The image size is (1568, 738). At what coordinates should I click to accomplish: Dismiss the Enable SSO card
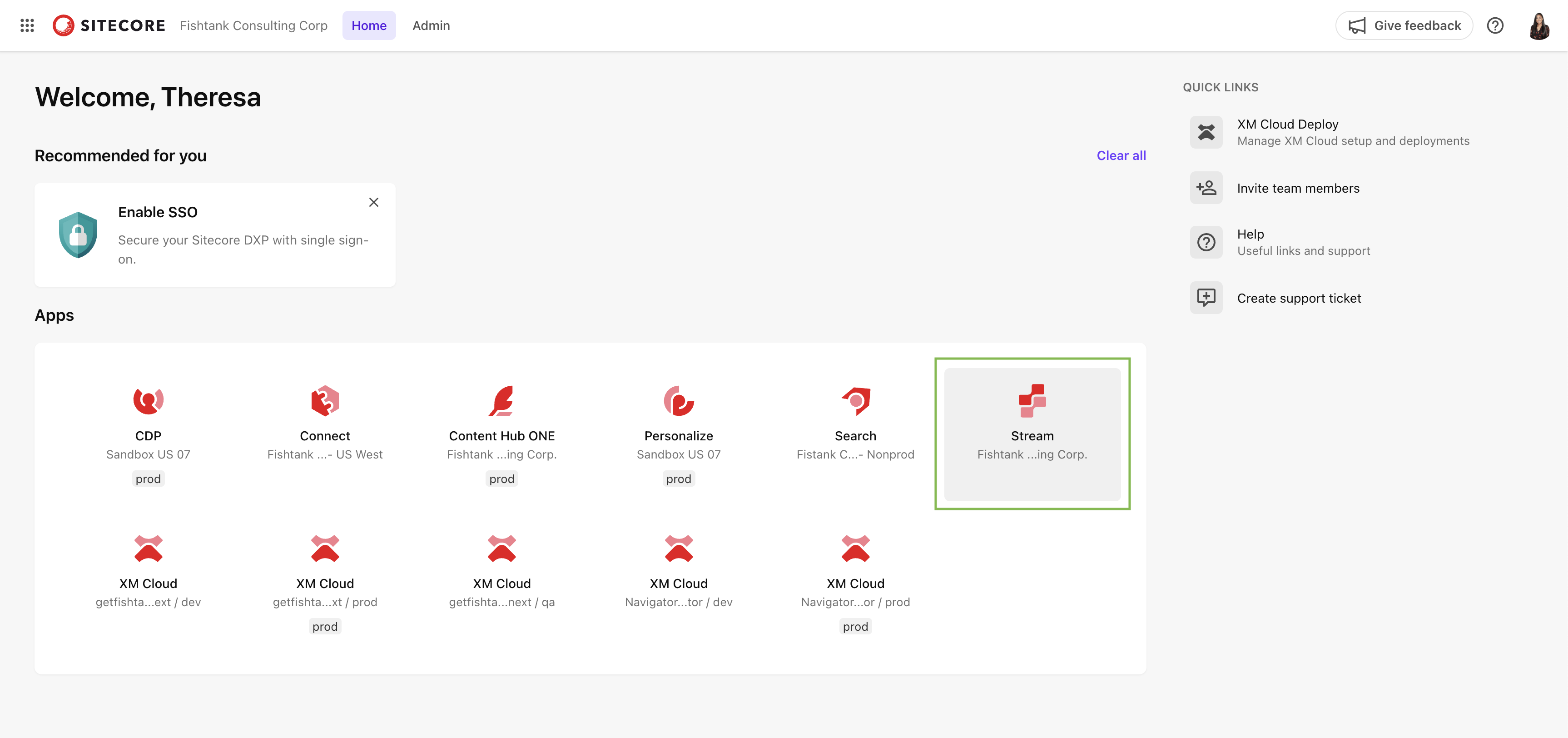pyautogui.click(x=374, y=202)
